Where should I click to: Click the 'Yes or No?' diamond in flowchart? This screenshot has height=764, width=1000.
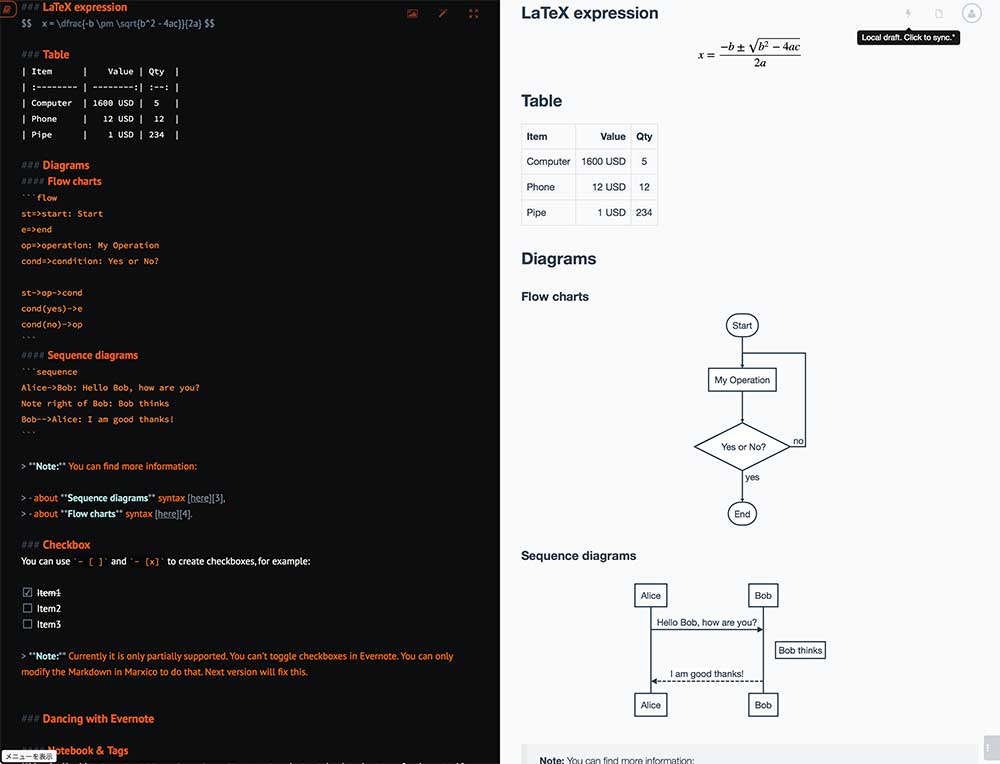742,447
